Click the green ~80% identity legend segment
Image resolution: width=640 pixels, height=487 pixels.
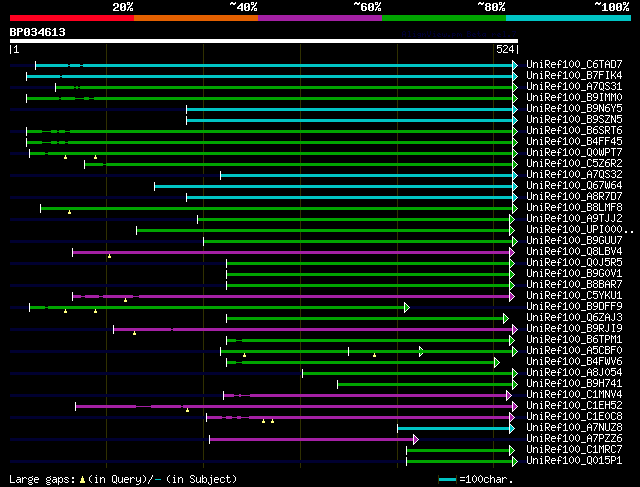click(444, 18)
